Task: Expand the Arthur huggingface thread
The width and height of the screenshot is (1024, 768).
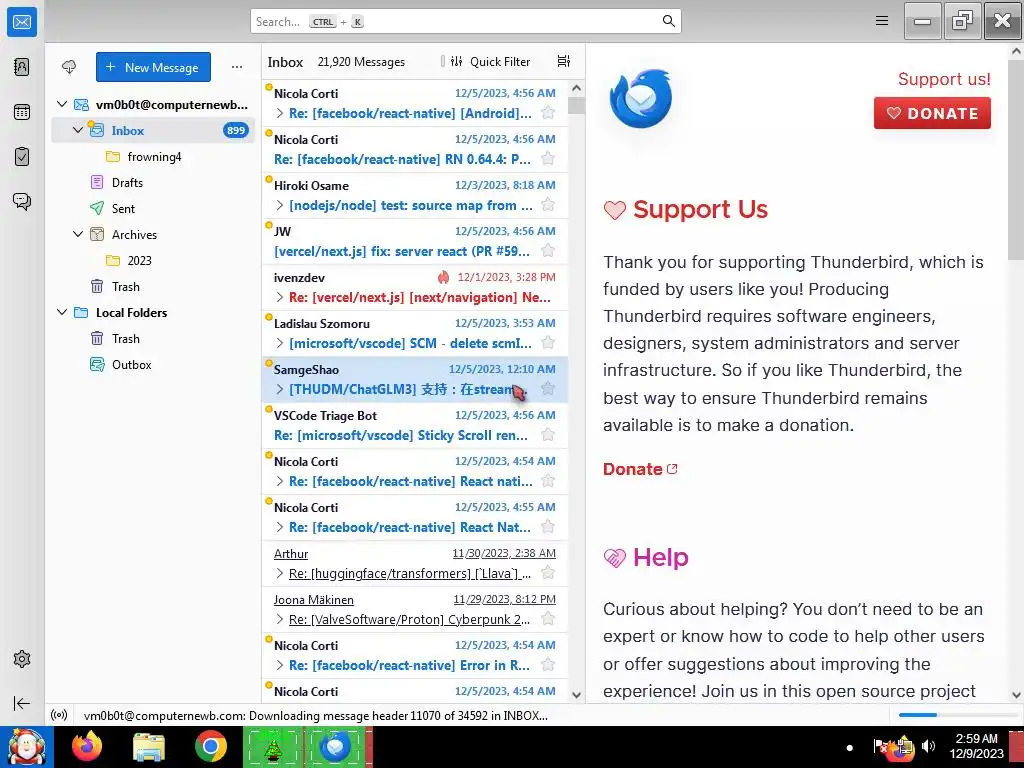Action: click(x=280, y=573)
